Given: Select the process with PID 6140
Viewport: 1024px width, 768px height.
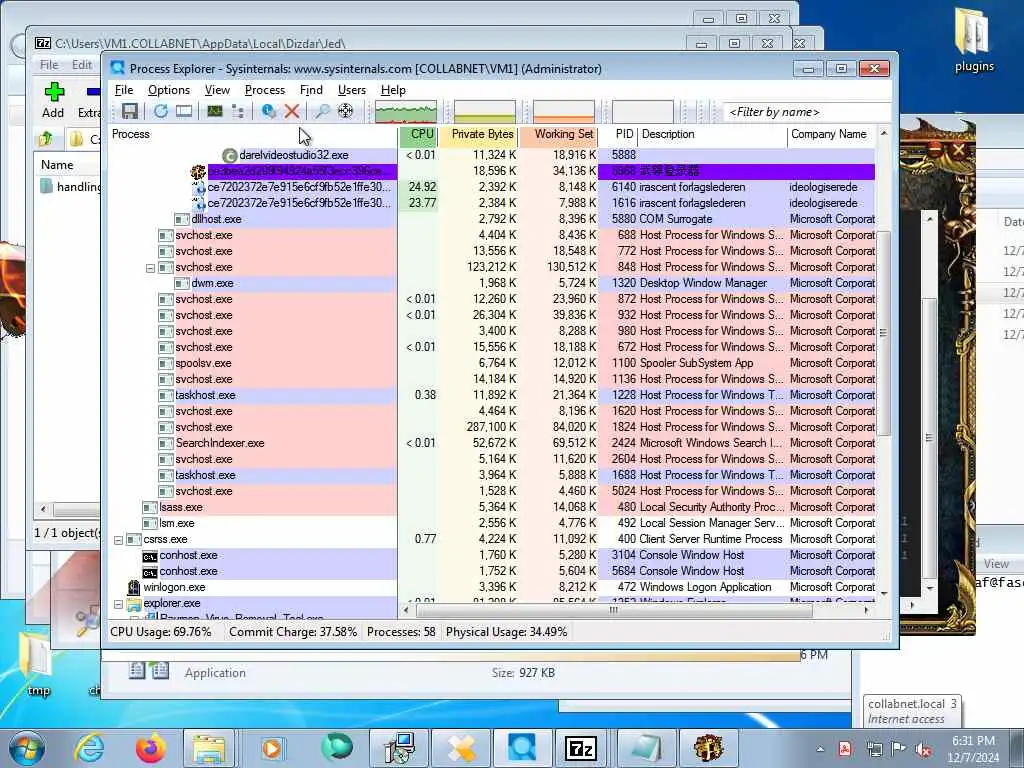Looking at the screenshot, I should click(x=491, y=187).
